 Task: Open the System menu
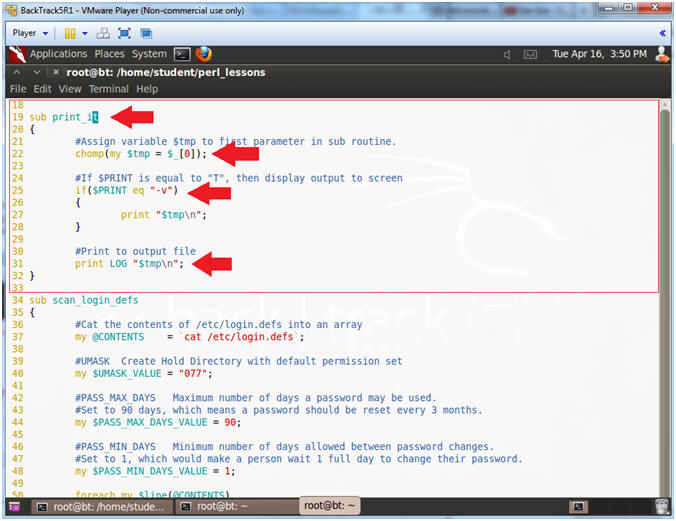[149, 54]
